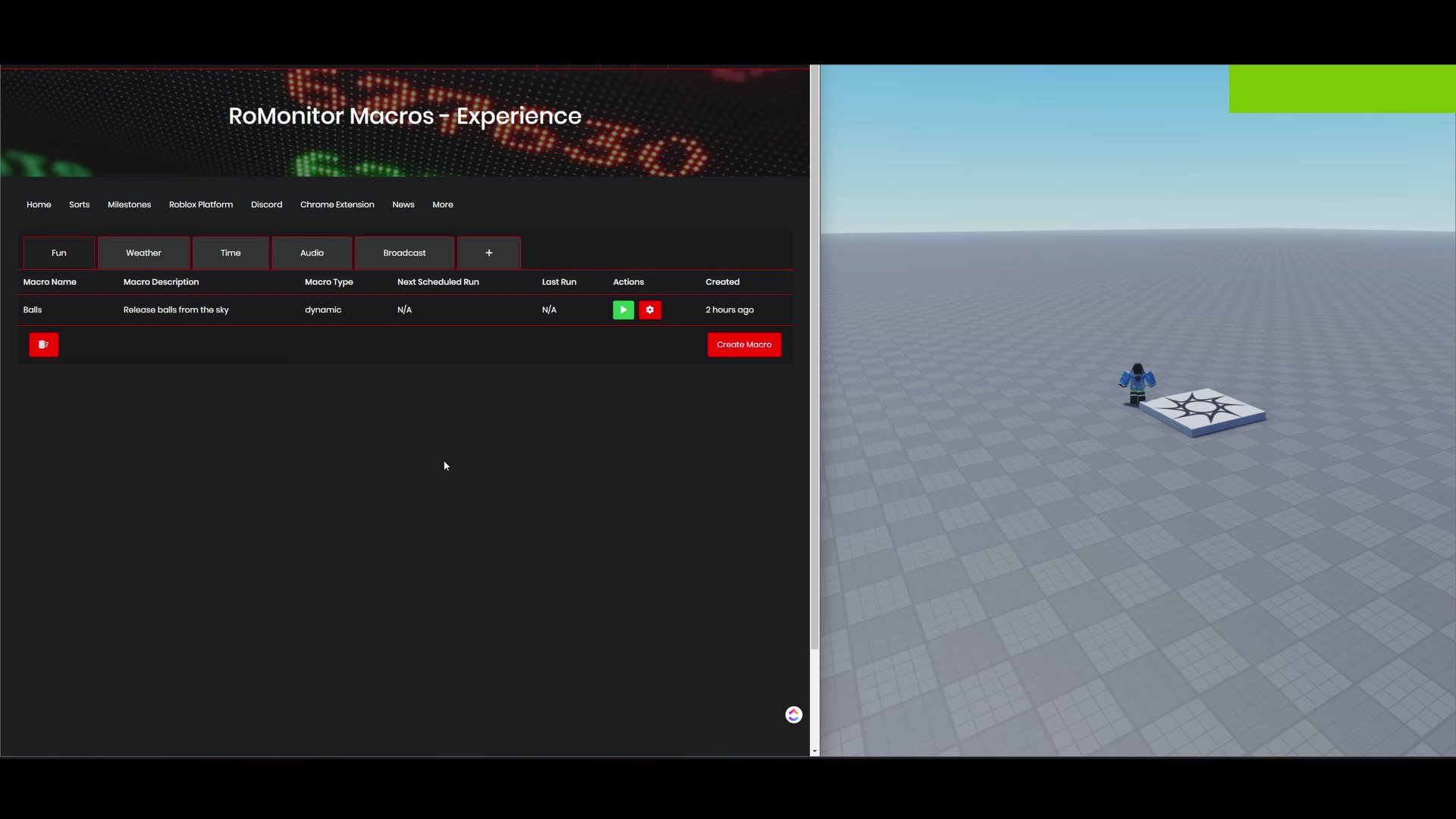Open the Roblox Platform link

pyautogui.click(x=201, y=205)
